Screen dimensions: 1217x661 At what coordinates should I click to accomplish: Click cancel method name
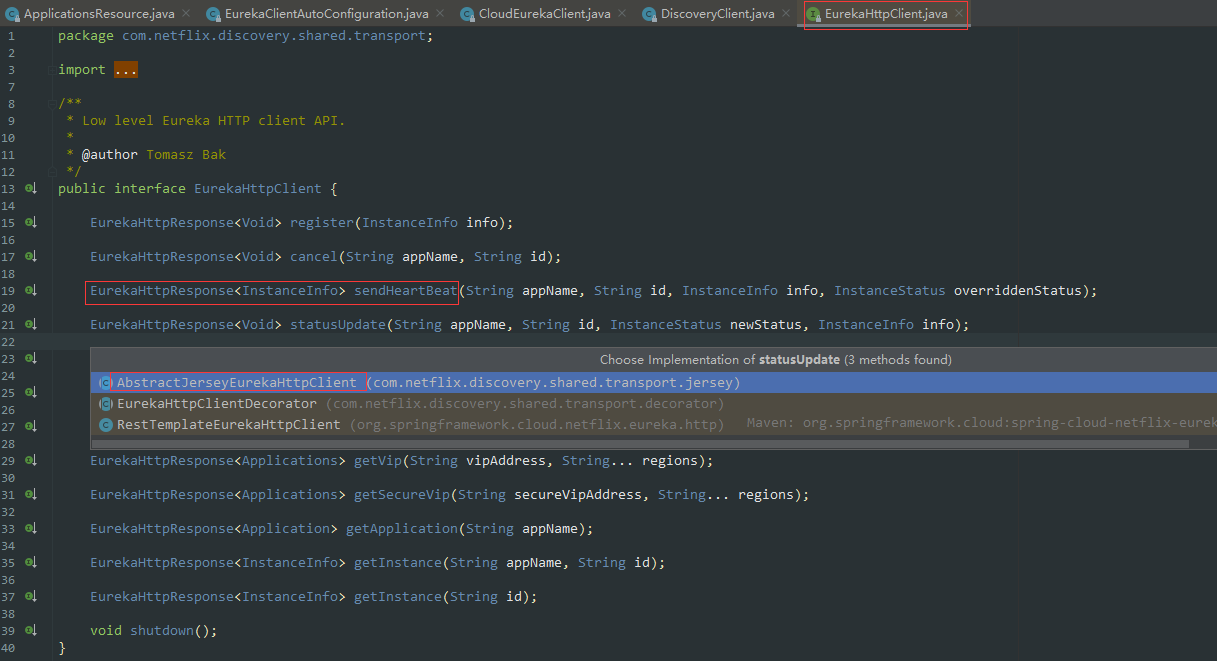click(x=314, y=257)
